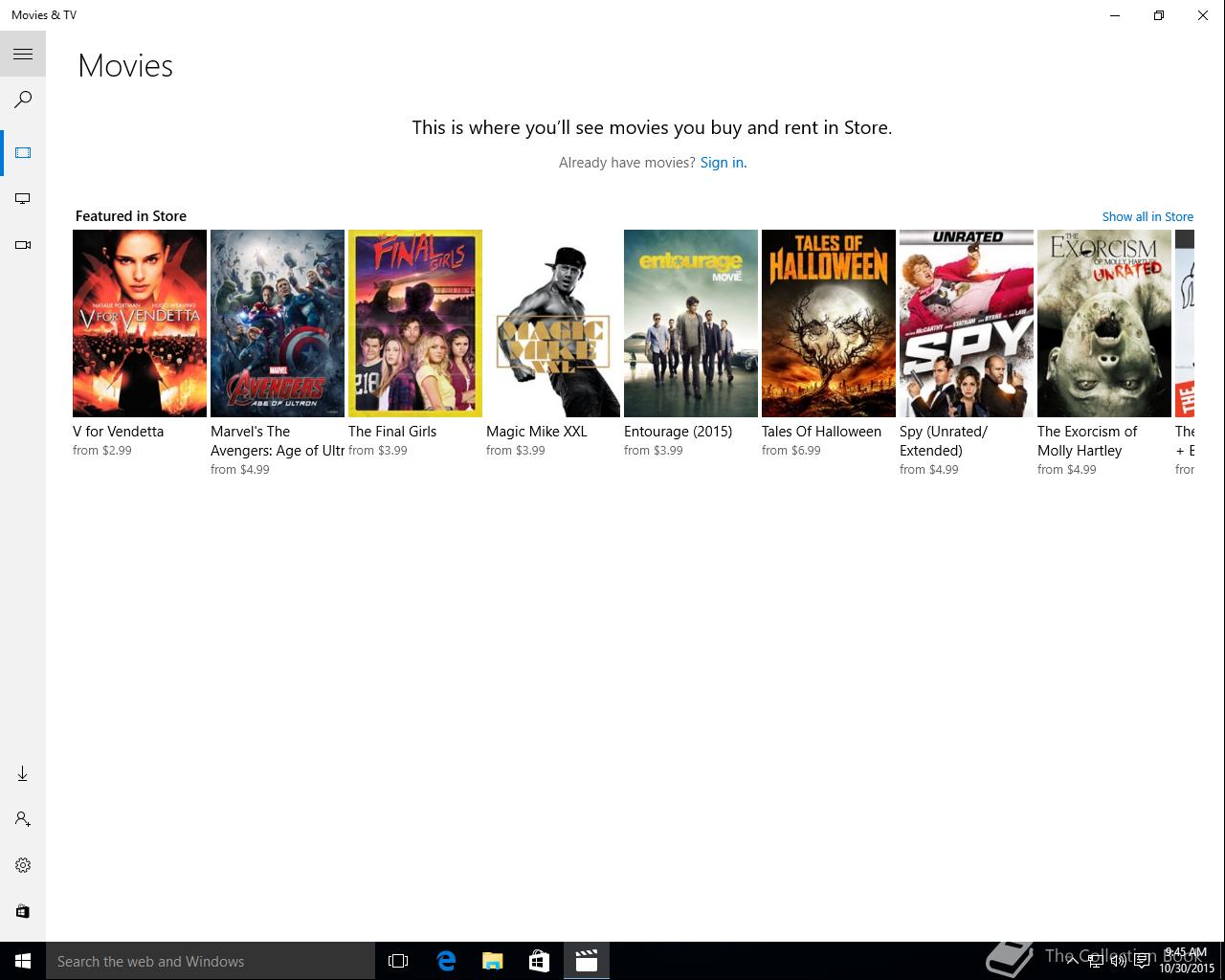Click the Sign in link

coord(723,163)
